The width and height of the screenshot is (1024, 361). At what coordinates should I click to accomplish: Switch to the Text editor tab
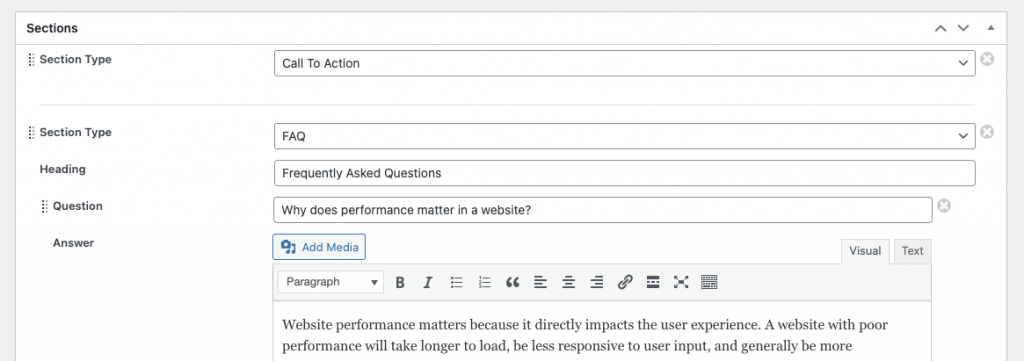[x=912, y=251]
